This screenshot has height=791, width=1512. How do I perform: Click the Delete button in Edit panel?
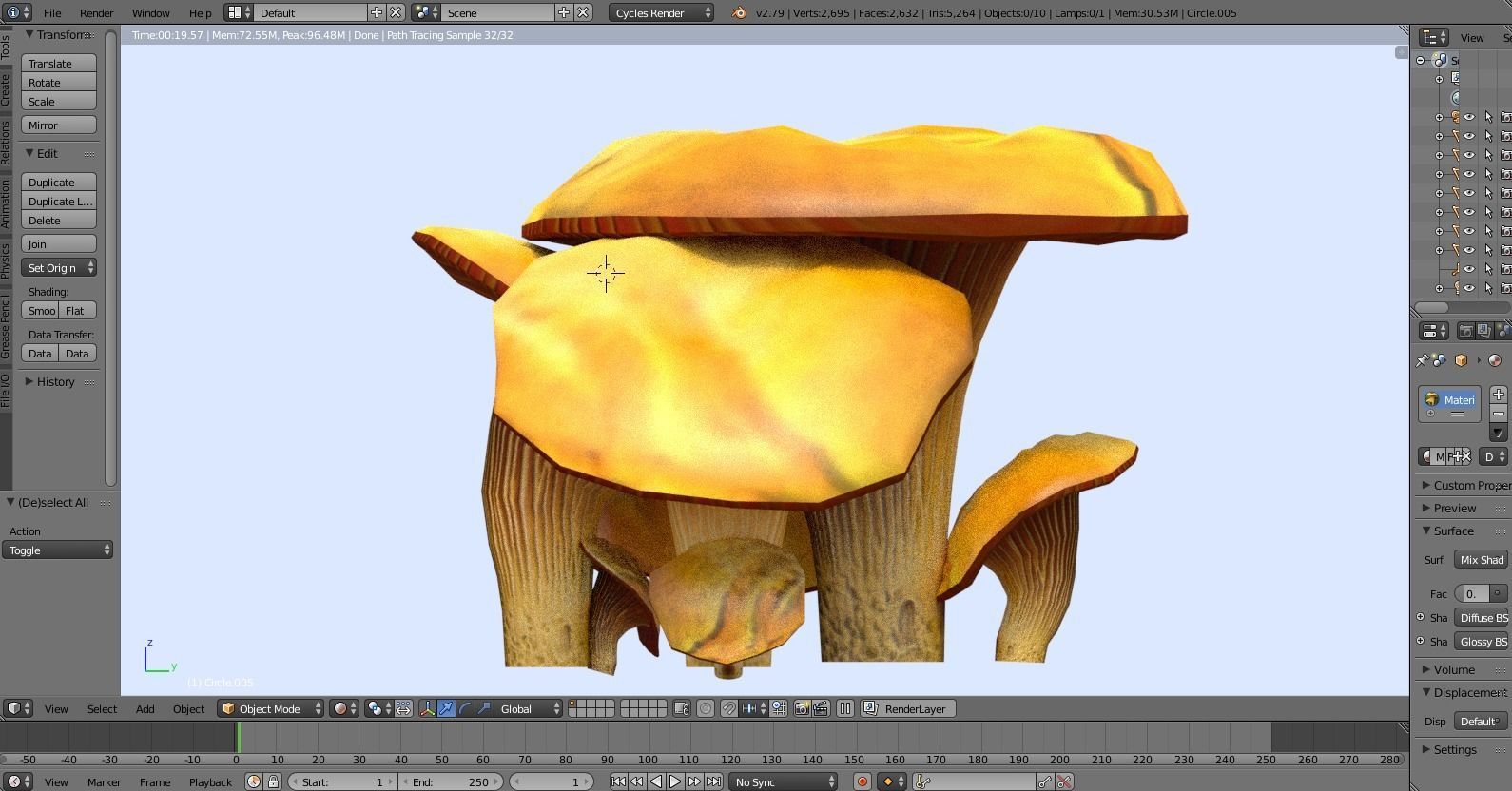(59, 220)
